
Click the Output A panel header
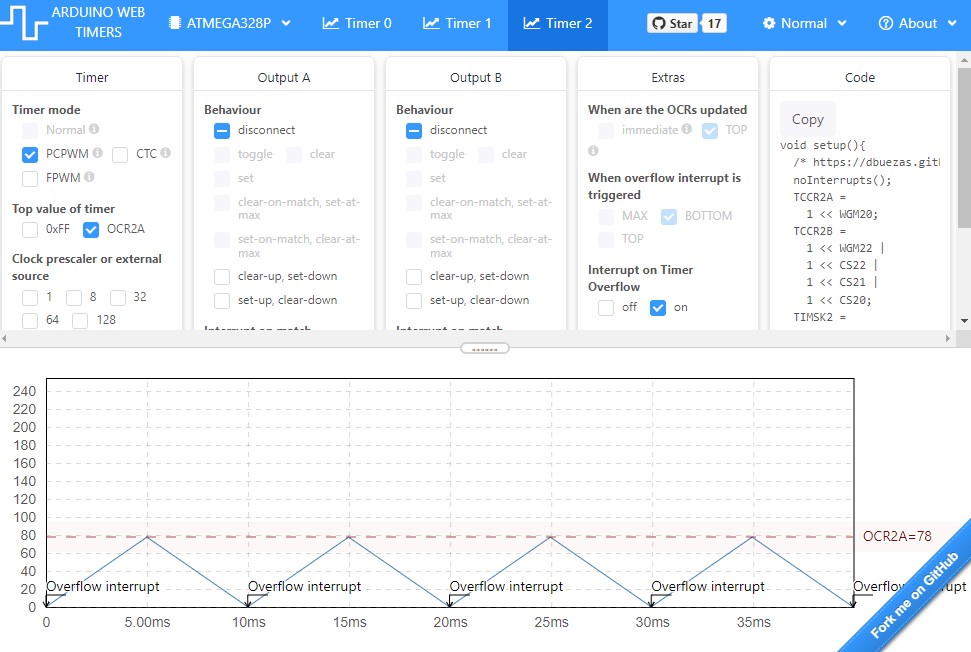(x=284, y=77)
